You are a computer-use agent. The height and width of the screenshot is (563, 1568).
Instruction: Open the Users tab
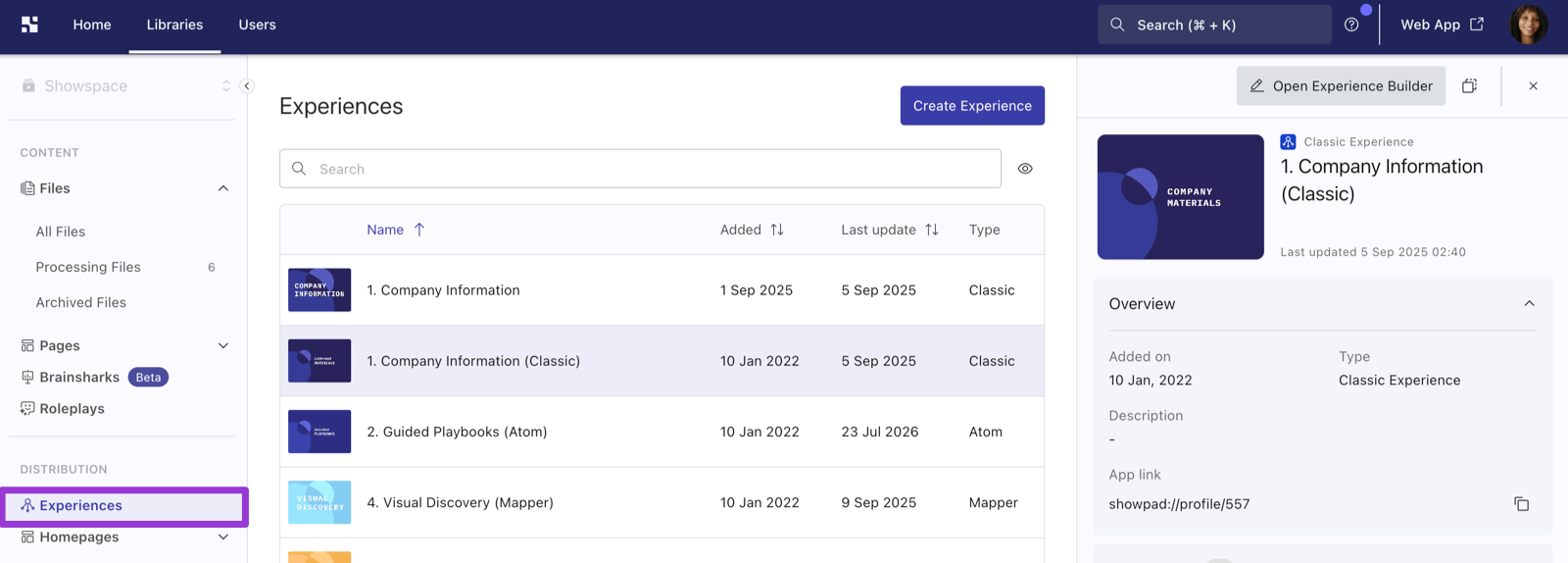(x=257, y=25)
